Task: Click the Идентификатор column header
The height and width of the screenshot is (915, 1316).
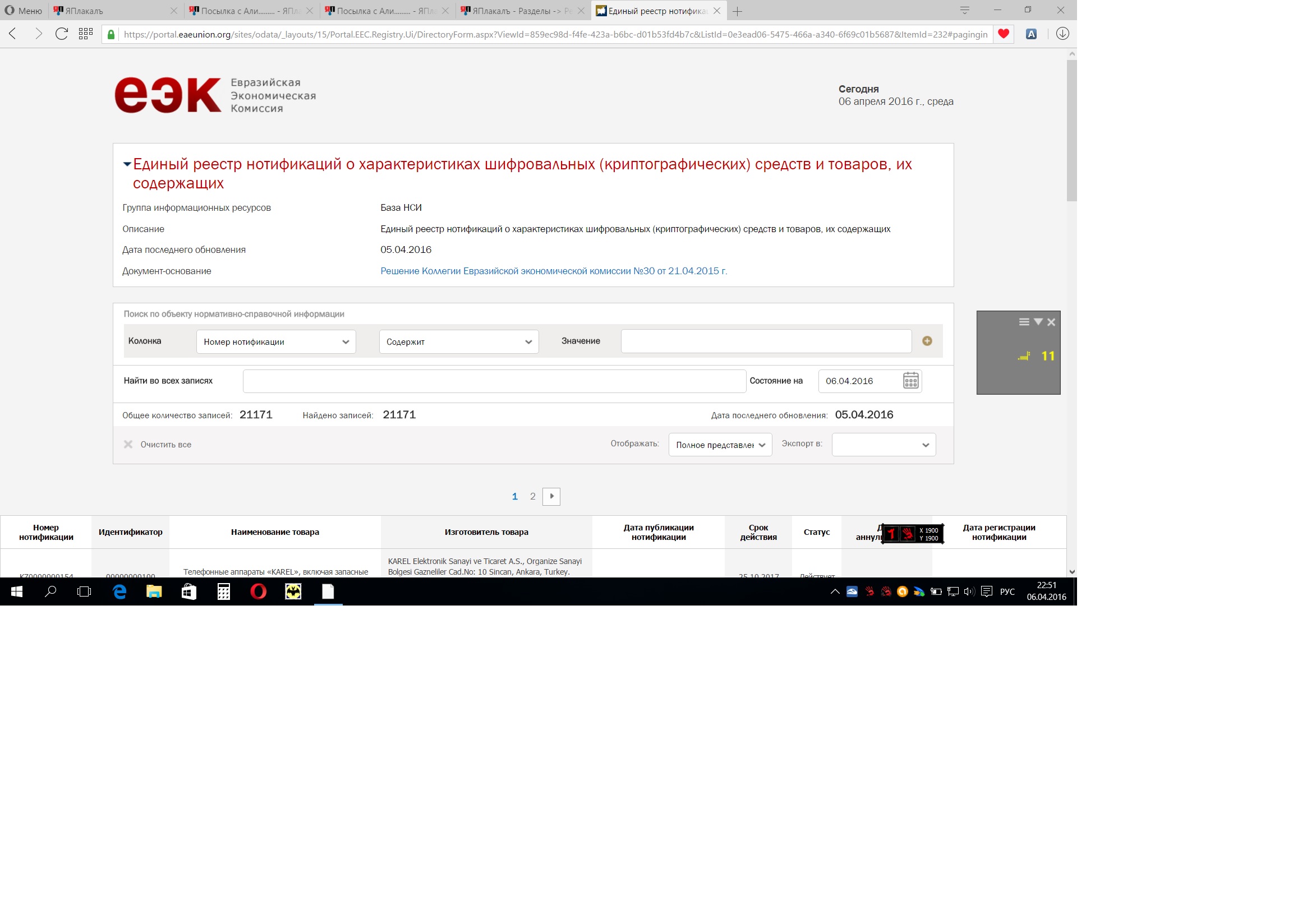Action: pyautogui.click(x=130, y=532)
